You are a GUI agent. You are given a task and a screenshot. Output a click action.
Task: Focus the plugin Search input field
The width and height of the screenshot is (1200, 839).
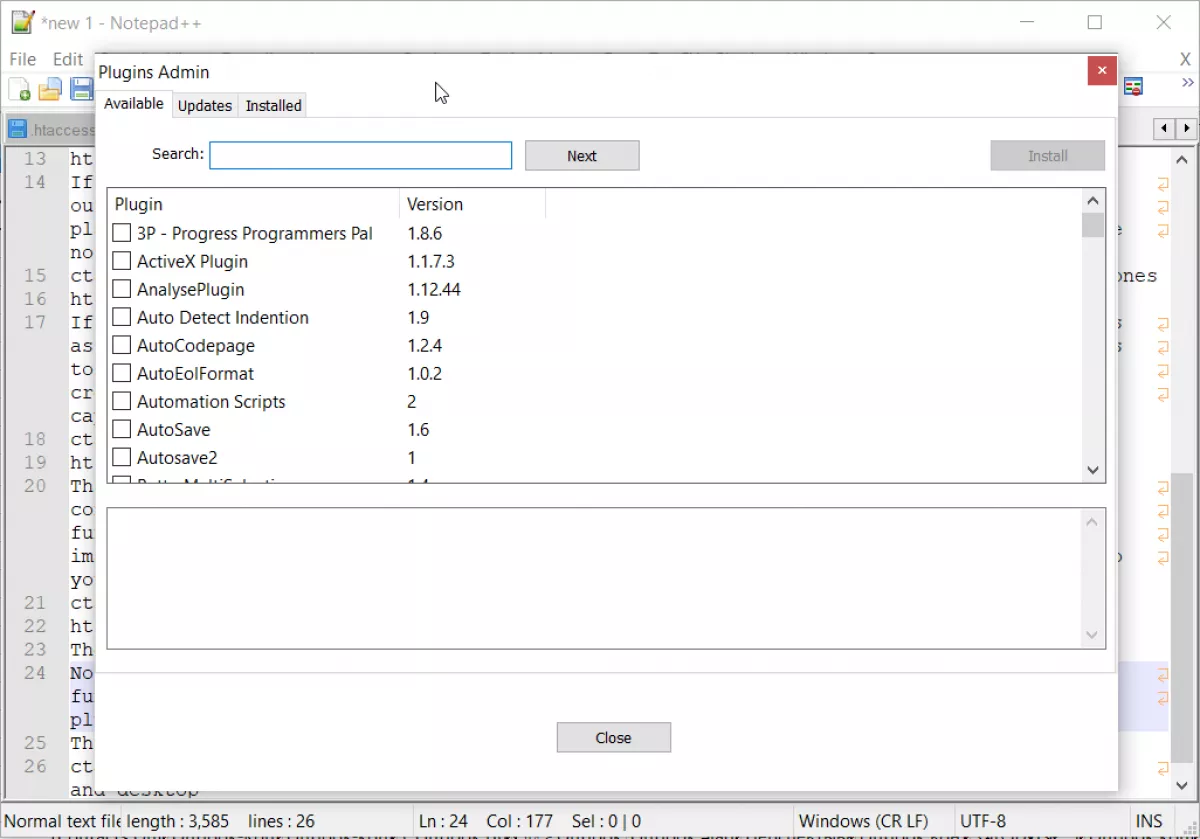pyautogui.click(x=361, y=155)
